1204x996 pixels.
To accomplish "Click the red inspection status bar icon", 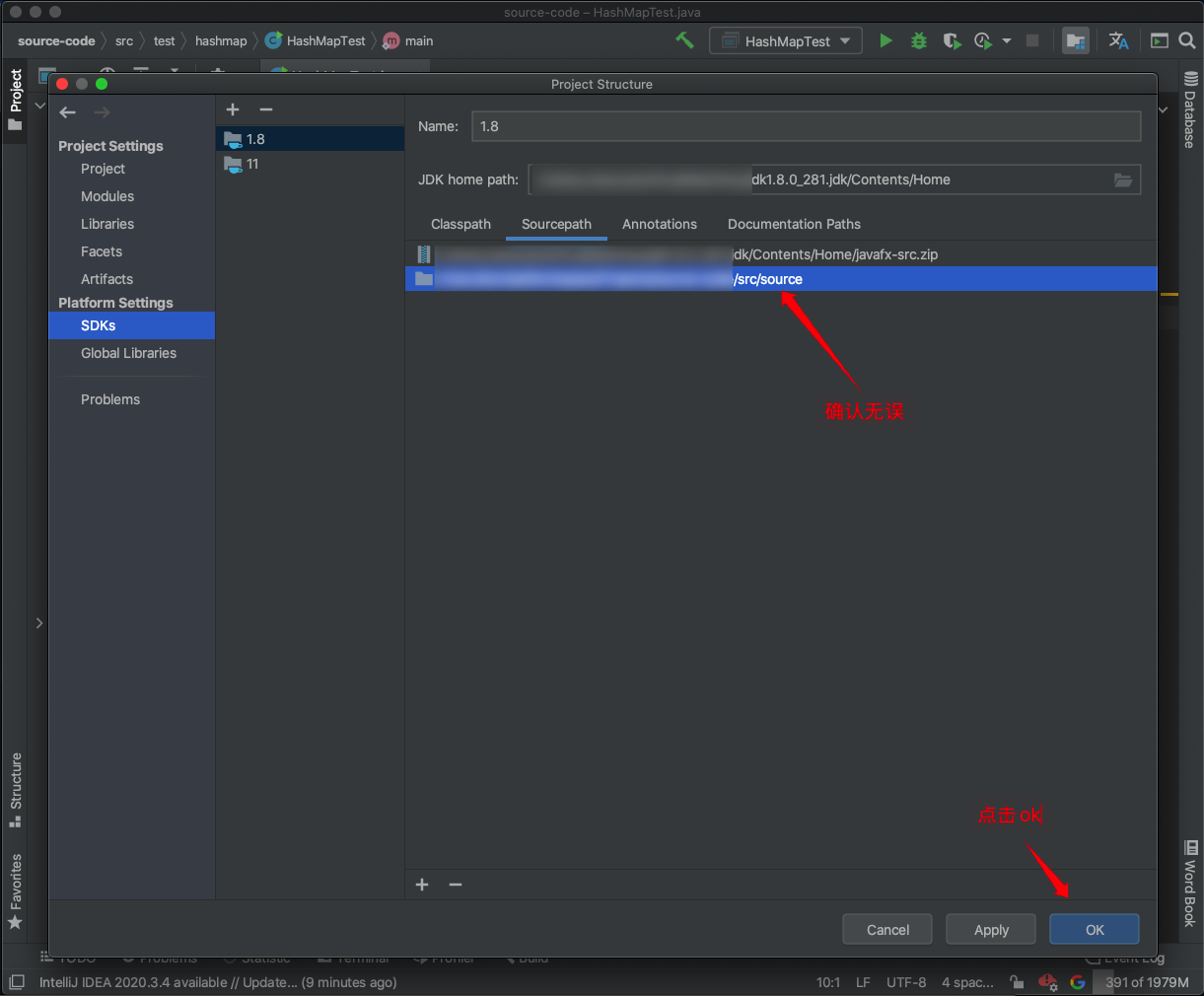I will coord(1047,982).
